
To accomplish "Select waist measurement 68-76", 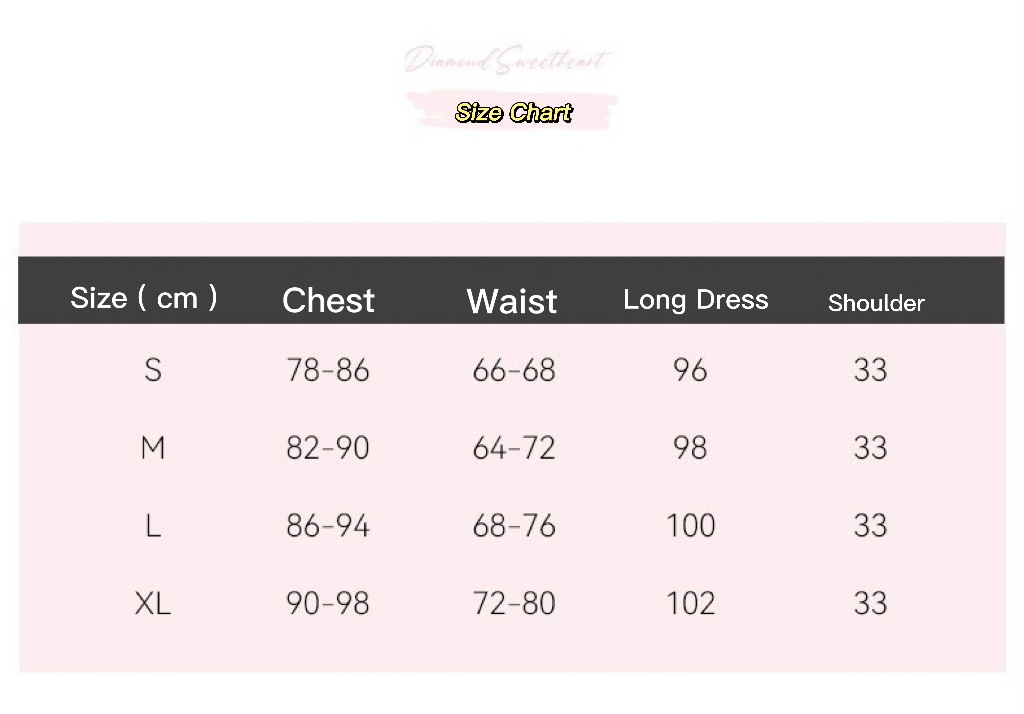I will tap(513, 526).
